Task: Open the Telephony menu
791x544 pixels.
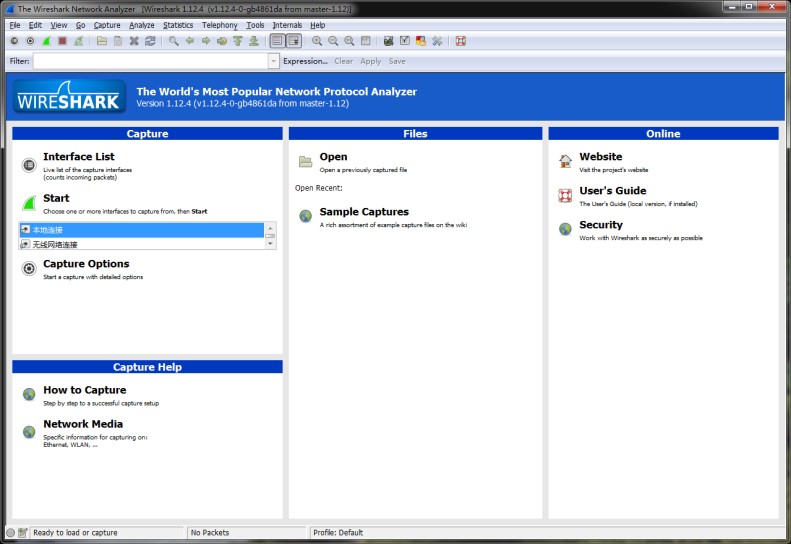Action: [x=219, y=25]
